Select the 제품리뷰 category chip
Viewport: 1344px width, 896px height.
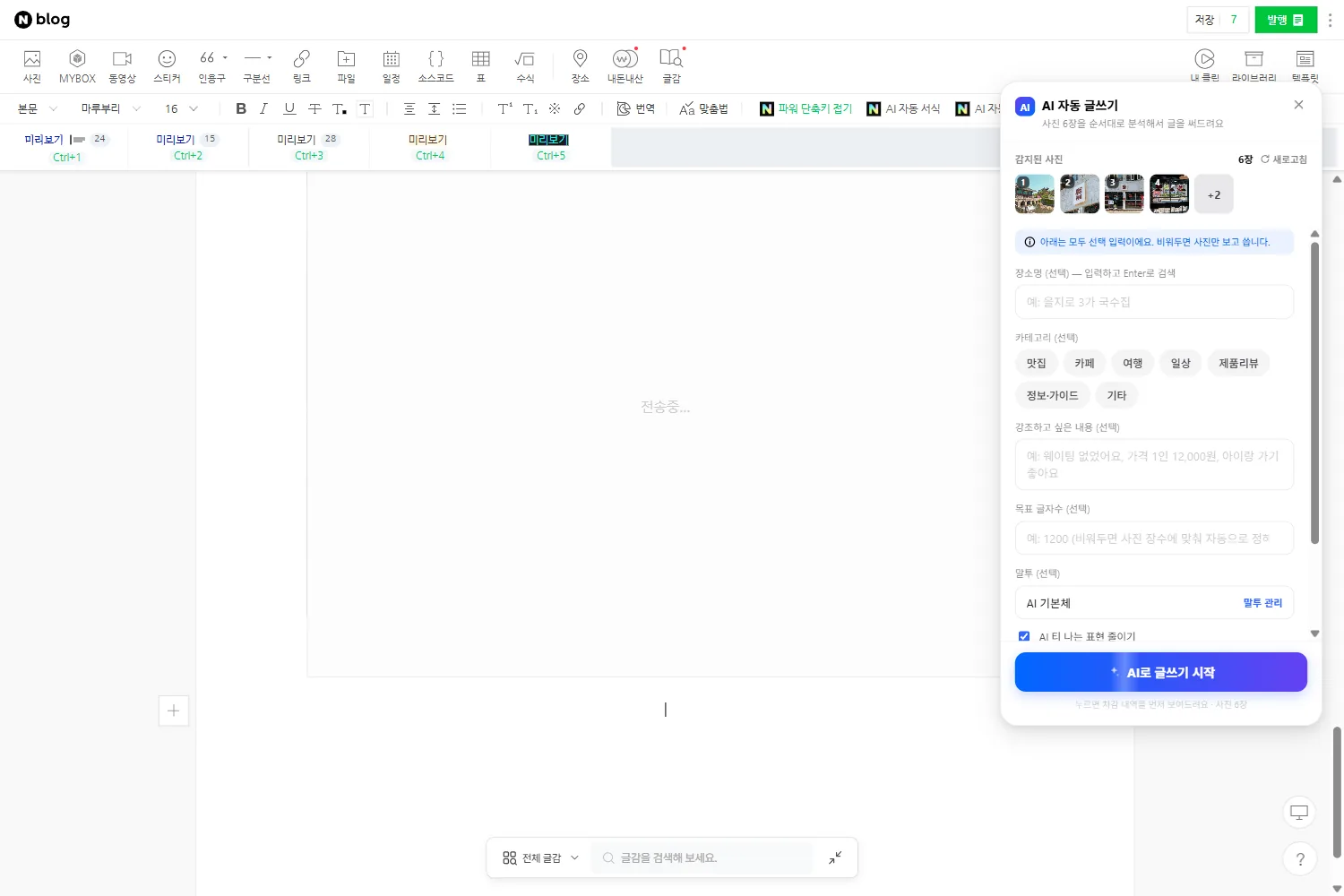(1238, 363)
